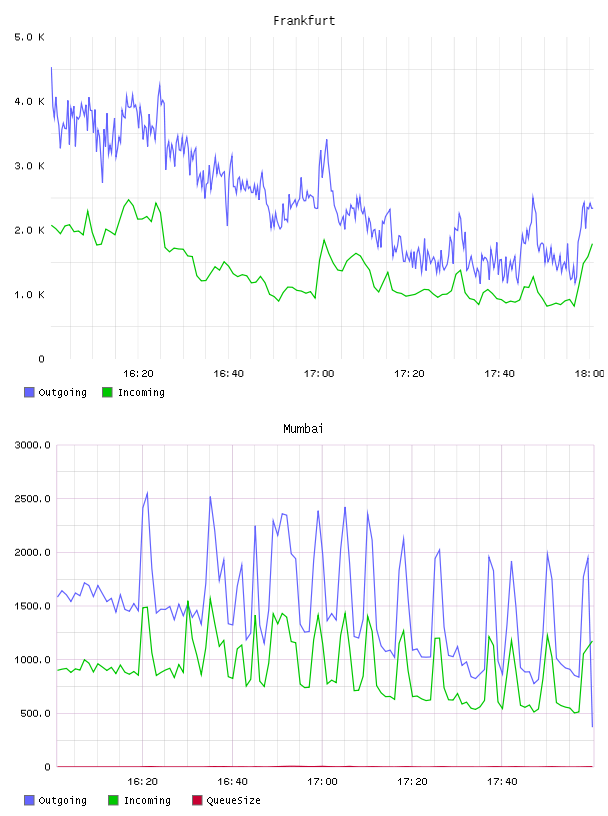The width and height of the screenshot is (608, 816).
Task: Click the 3000.0 y-axis label on Mumbai chart
Action: [x=32, y=445]
